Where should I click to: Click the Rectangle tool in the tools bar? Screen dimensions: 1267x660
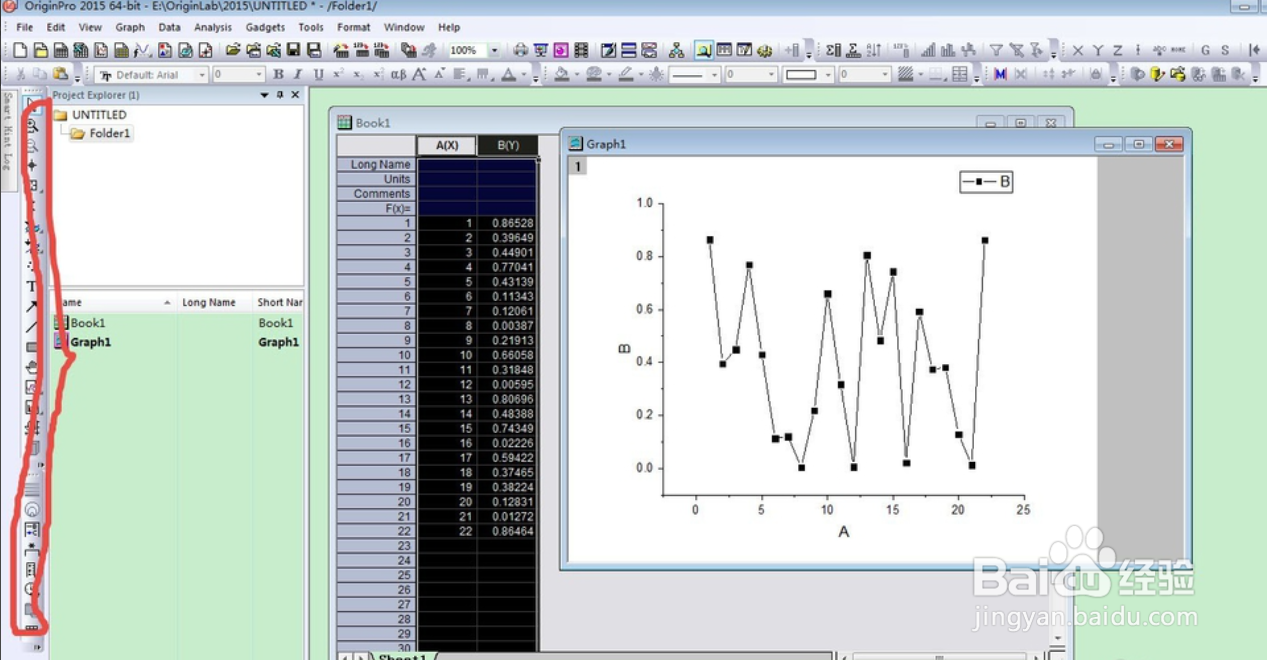(32, 347)
